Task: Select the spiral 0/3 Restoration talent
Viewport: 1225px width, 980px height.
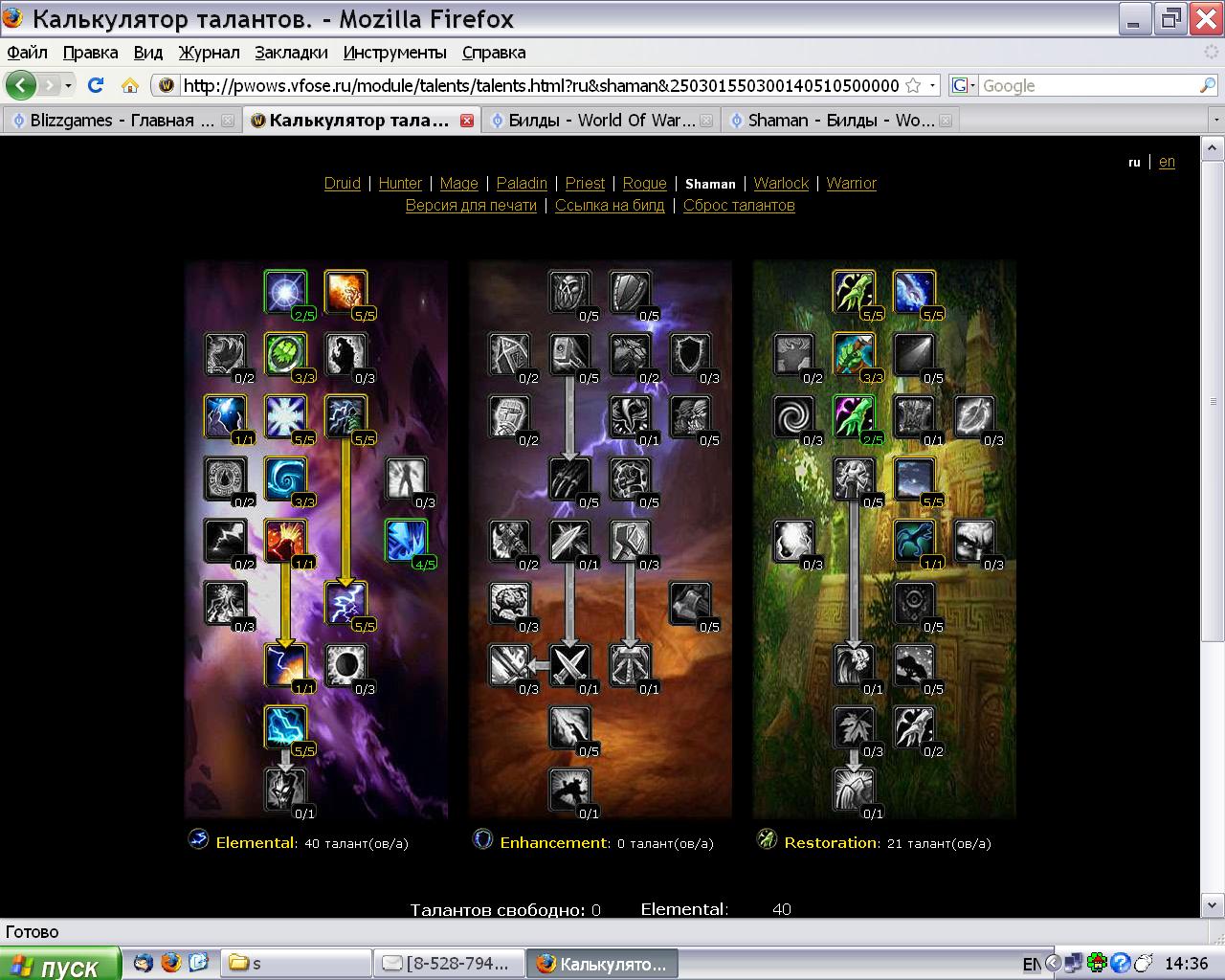Action: [793, 417]
